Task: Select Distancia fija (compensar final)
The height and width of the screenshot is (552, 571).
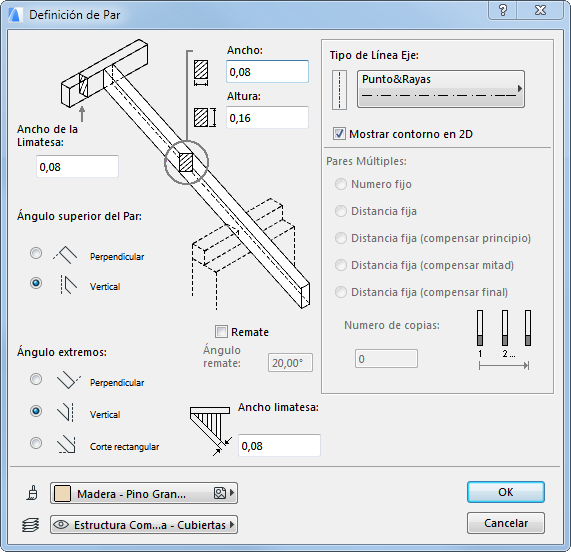Action: click(x=340, y=292)
